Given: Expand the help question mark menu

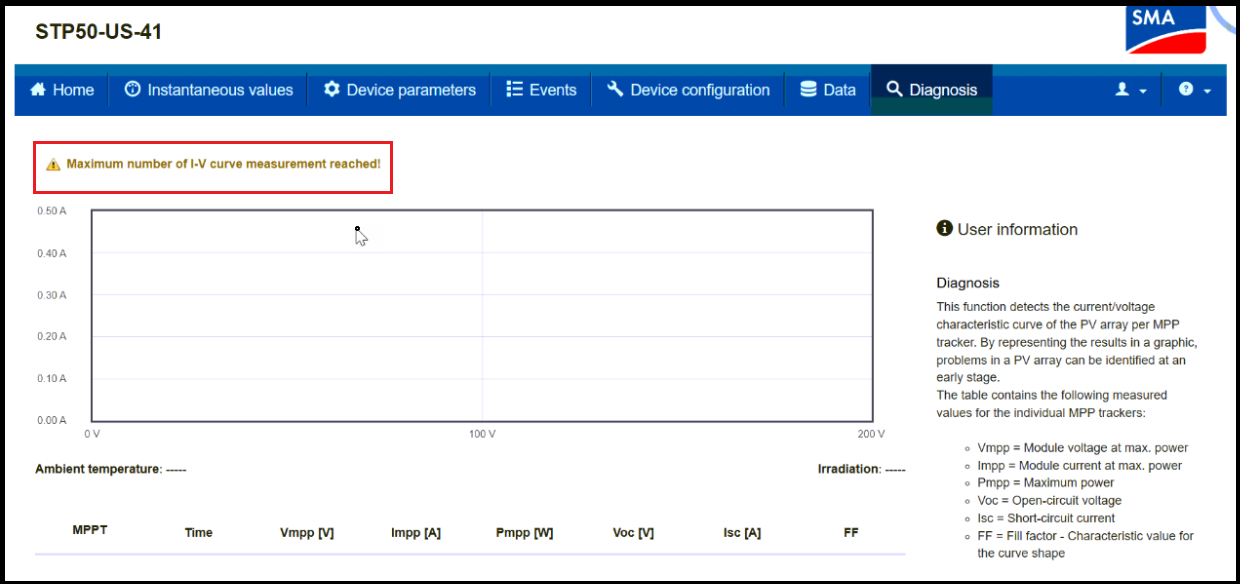Looking at the screenshot, I should click(x=1194, y=90).
